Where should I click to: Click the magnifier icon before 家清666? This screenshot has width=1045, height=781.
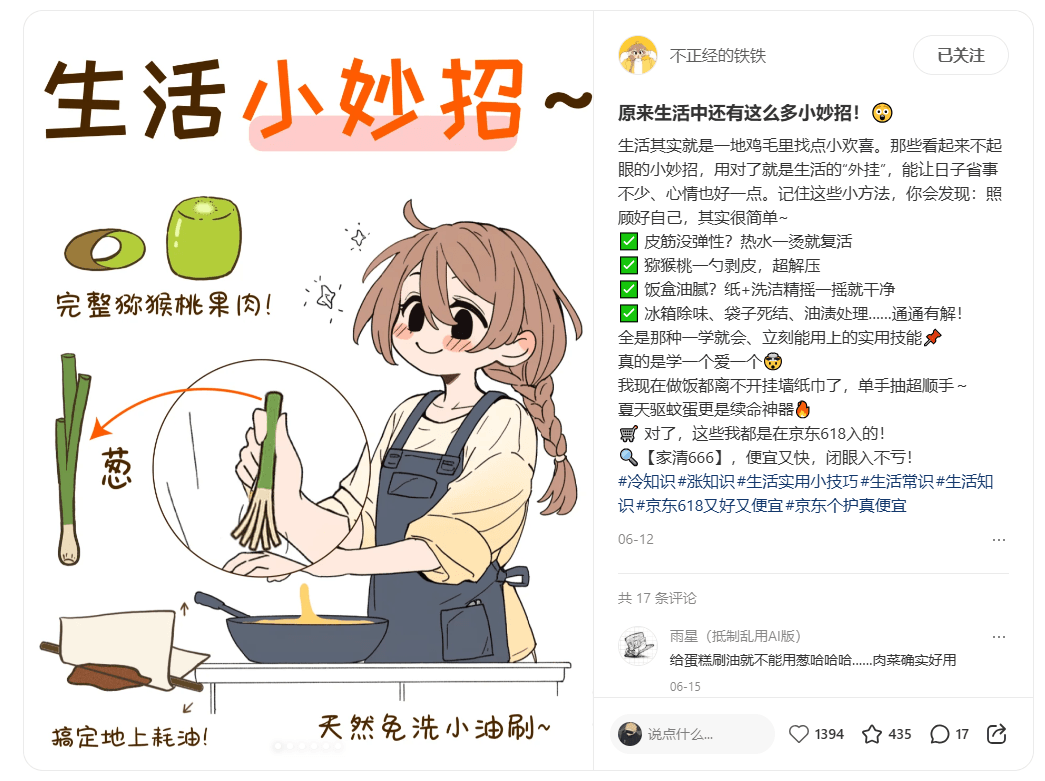[628, 457]
